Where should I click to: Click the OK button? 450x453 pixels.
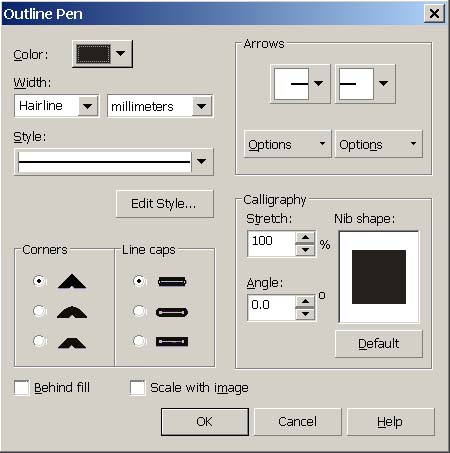point(205,422)
